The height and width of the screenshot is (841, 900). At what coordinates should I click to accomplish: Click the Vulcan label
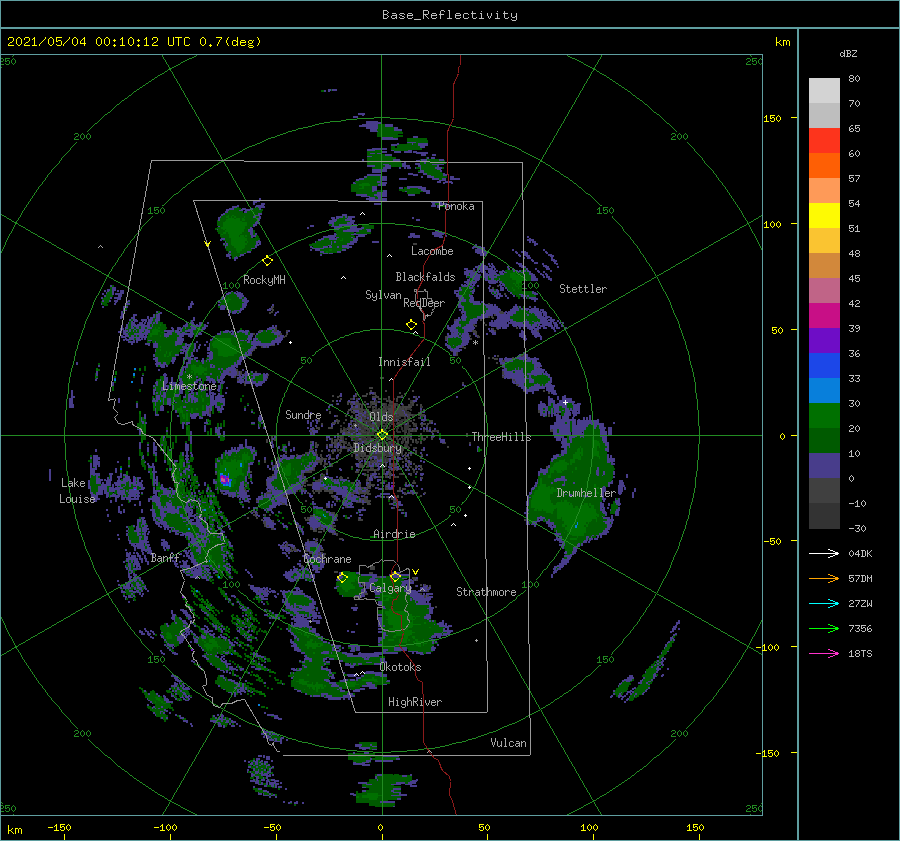pyautogui.click(x=509, y=743)
